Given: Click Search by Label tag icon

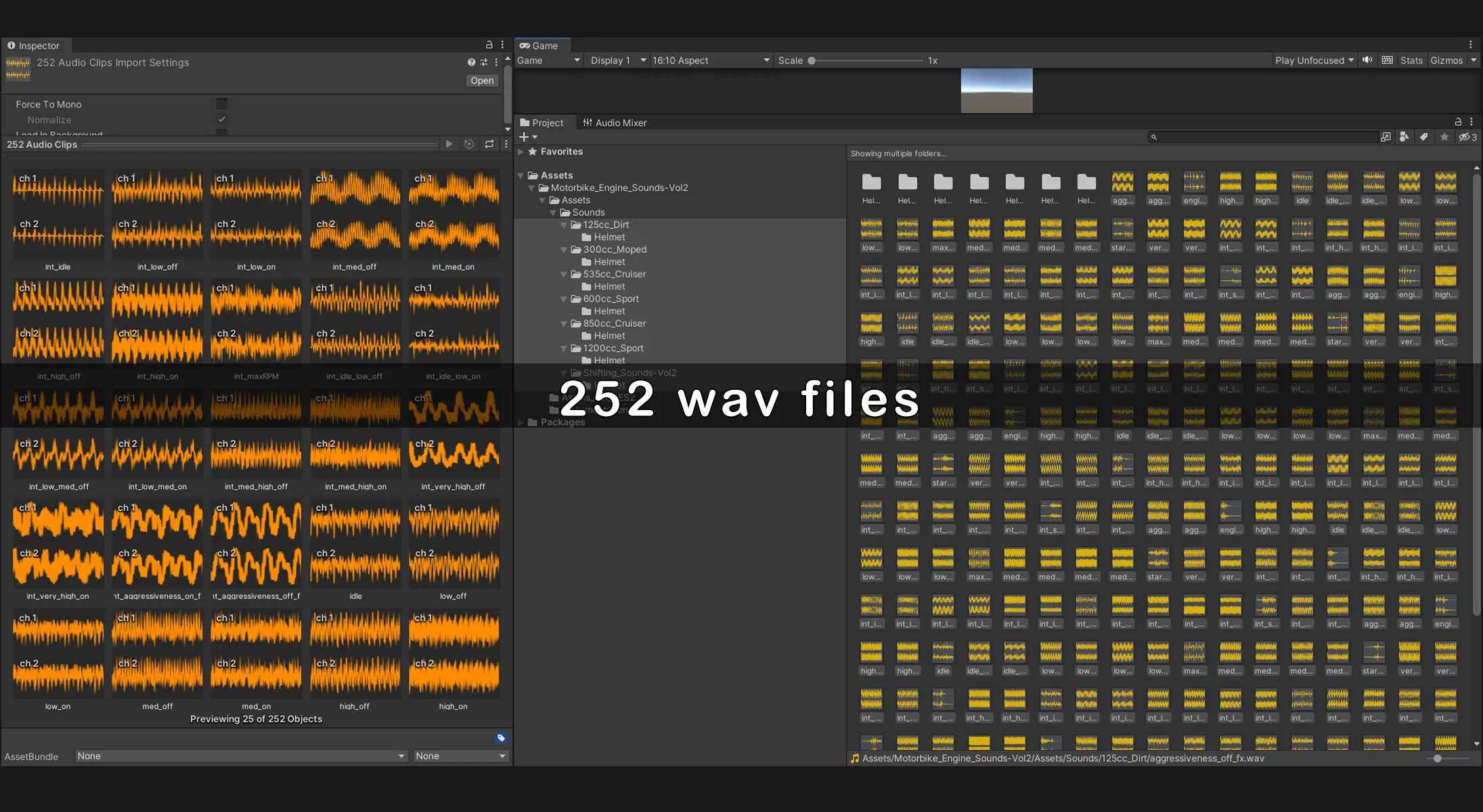Looking at the screenshot, I should point(1423,137).
